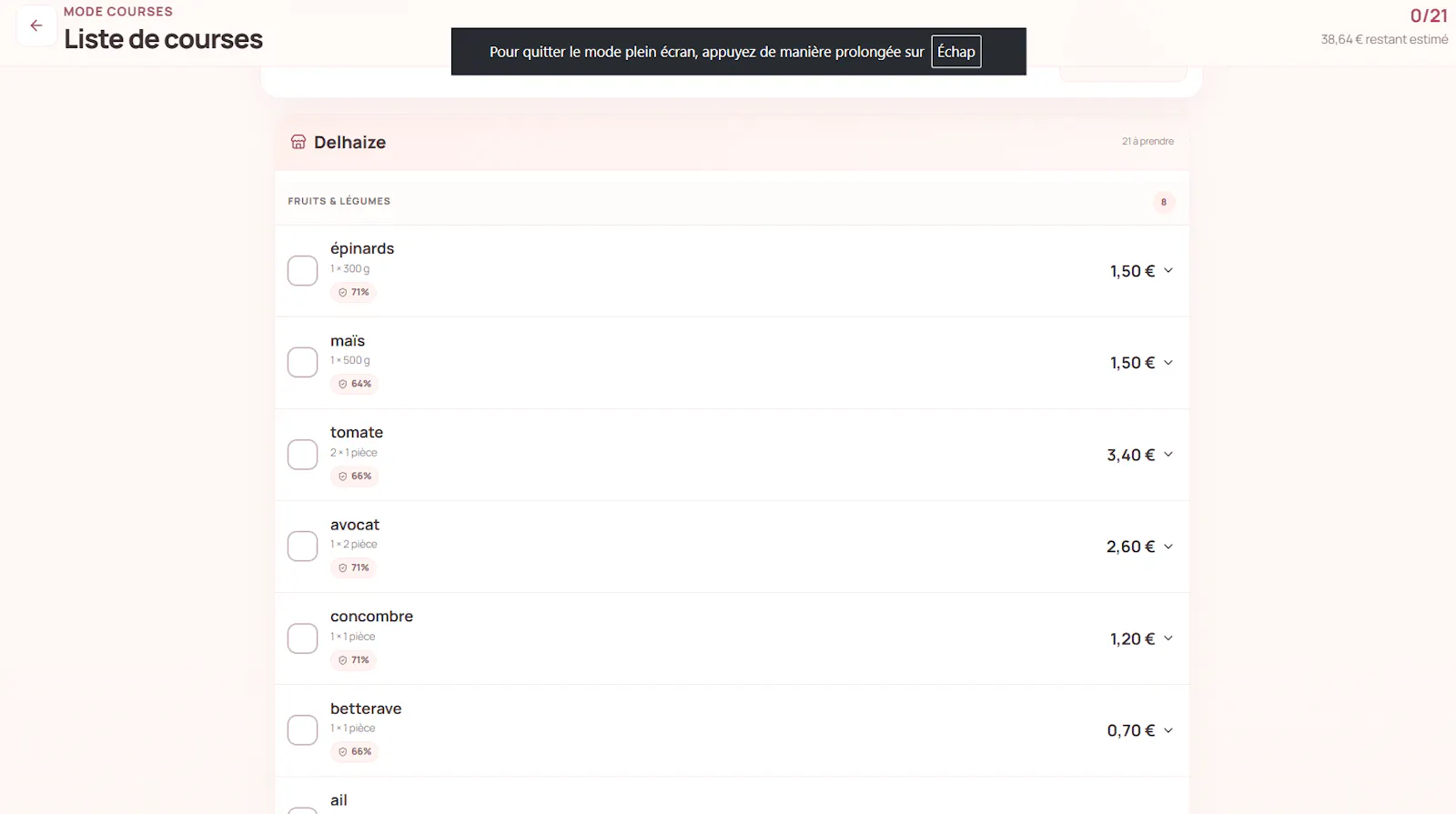Image resolution: width=1456 pixels, height=814 pixels.
Task: Mark betterave as taken
Action: point(302,730)
